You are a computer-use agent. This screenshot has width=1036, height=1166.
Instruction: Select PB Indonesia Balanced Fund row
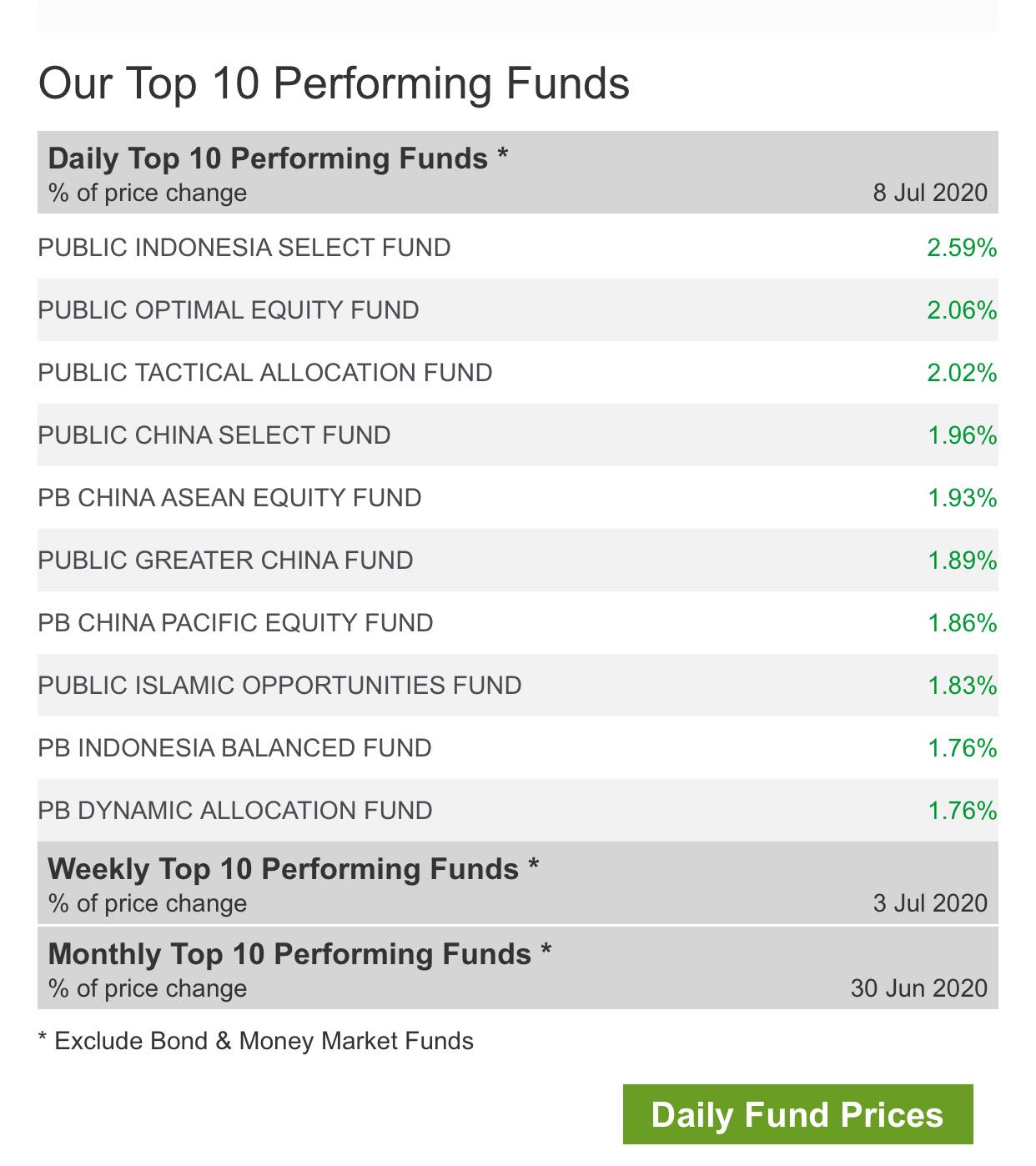coord(517,748)
